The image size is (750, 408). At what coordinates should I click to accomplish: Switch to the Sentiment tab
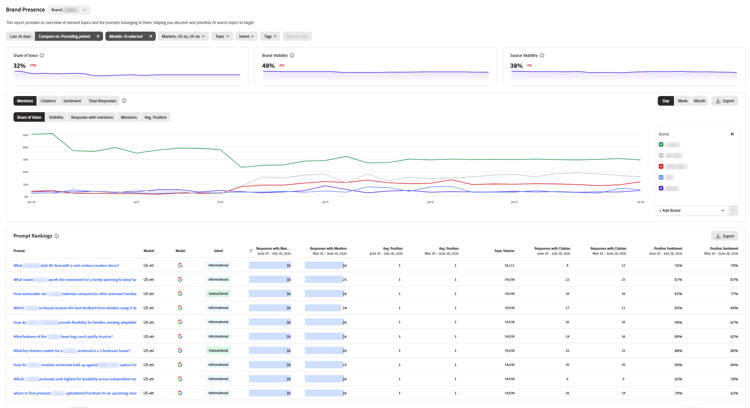click(x=72, y=101)
